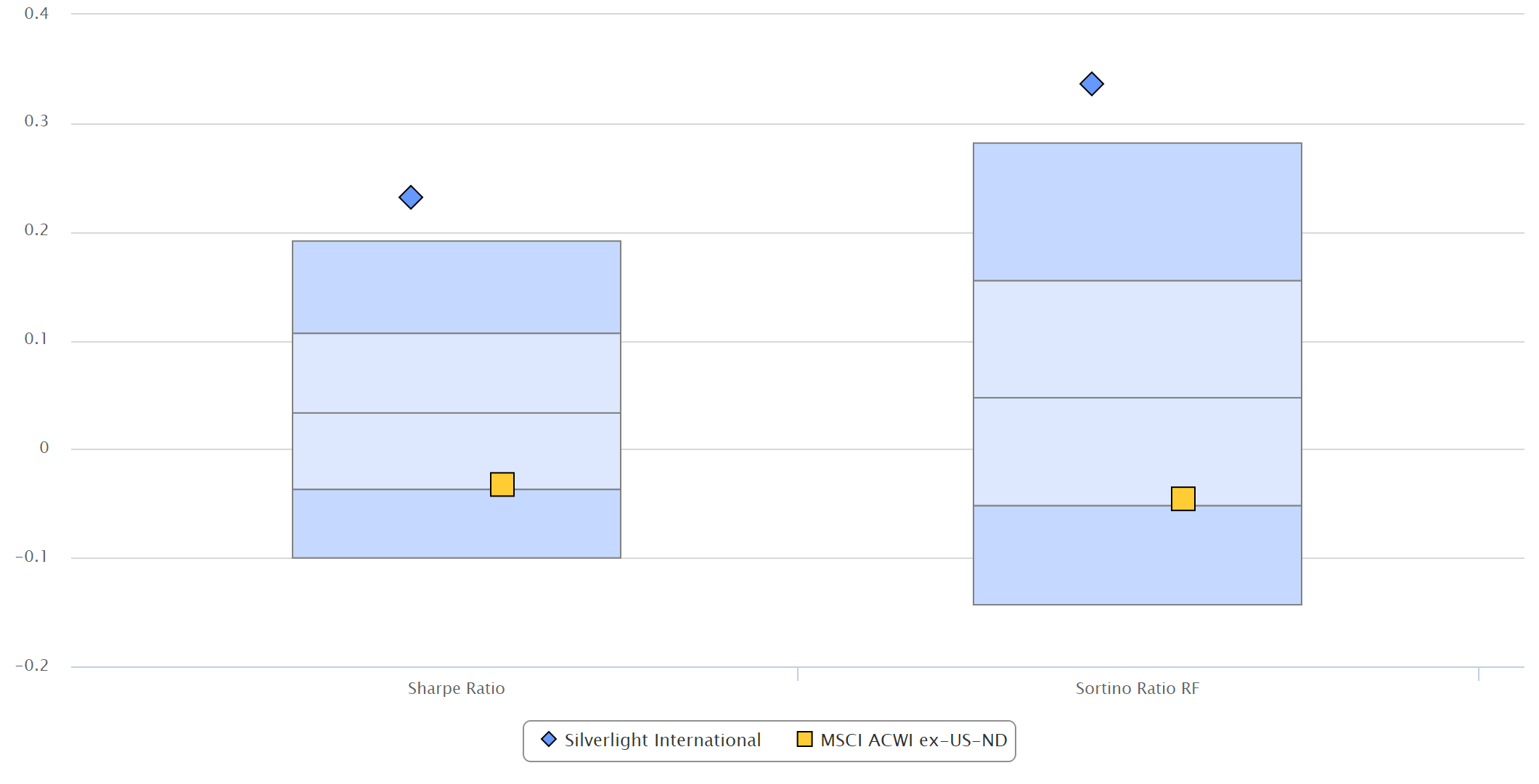Click the Sharpe Ratio axis label
1539x784 pixels.
(x=456, y=688)
